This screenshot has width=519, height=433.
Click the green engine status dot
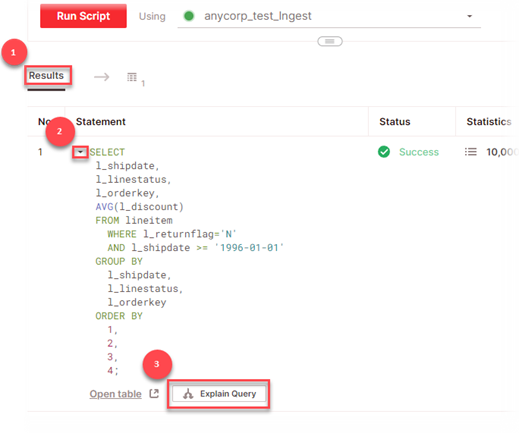point(189,16)
